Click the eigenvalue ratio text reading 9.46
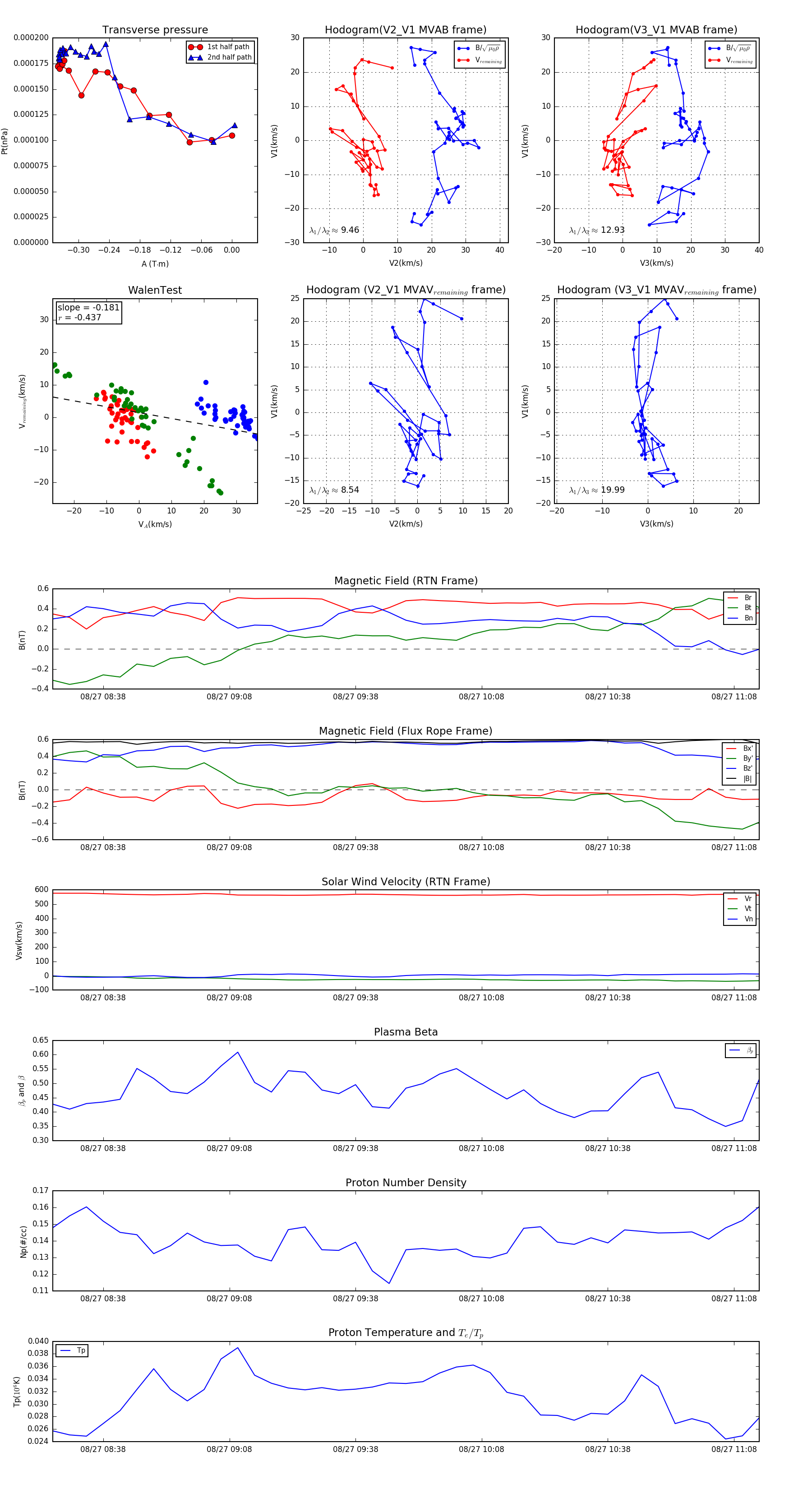The image size is (812, 1489). pyautogui.click(x=334, y=230)
